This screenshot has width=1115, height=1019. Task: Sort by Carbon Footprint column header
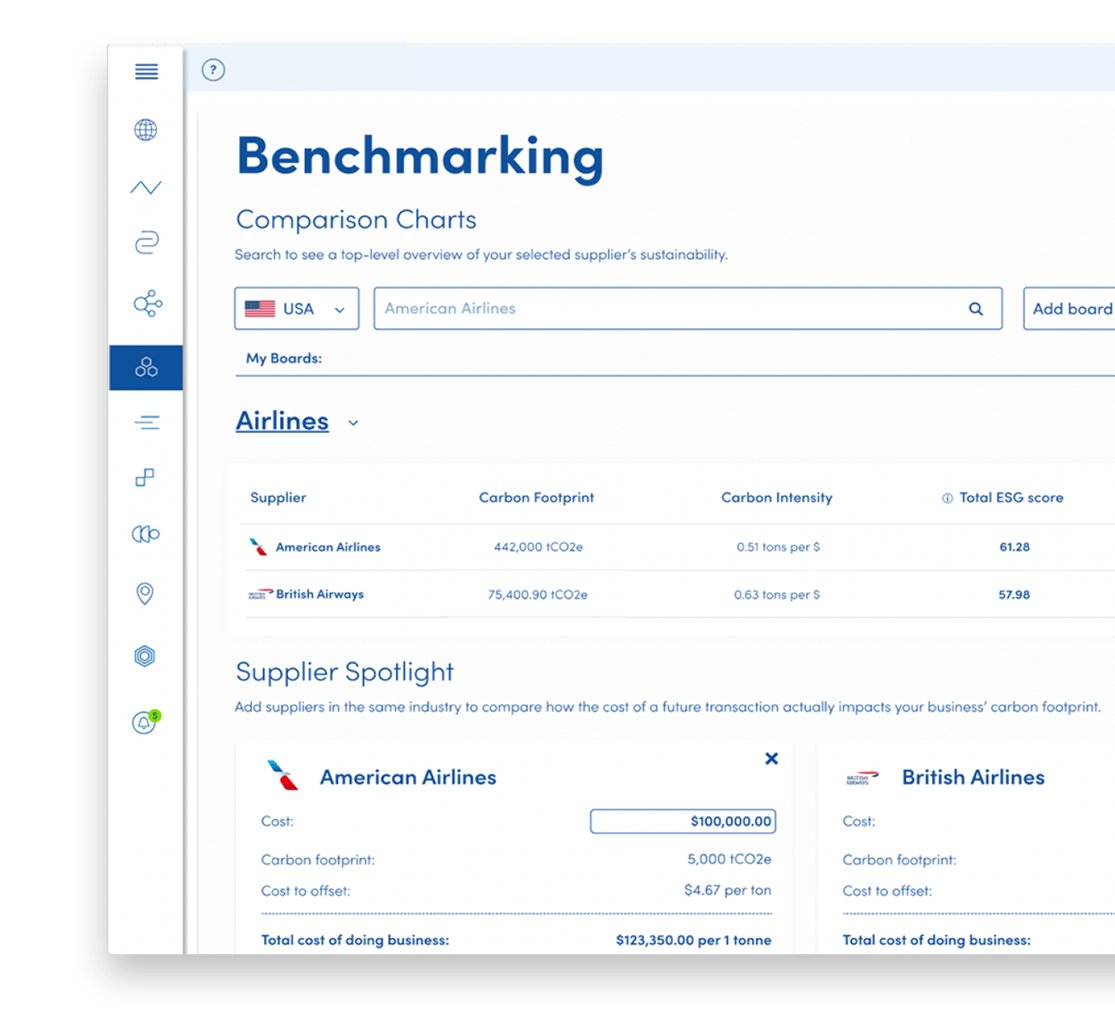536,498
